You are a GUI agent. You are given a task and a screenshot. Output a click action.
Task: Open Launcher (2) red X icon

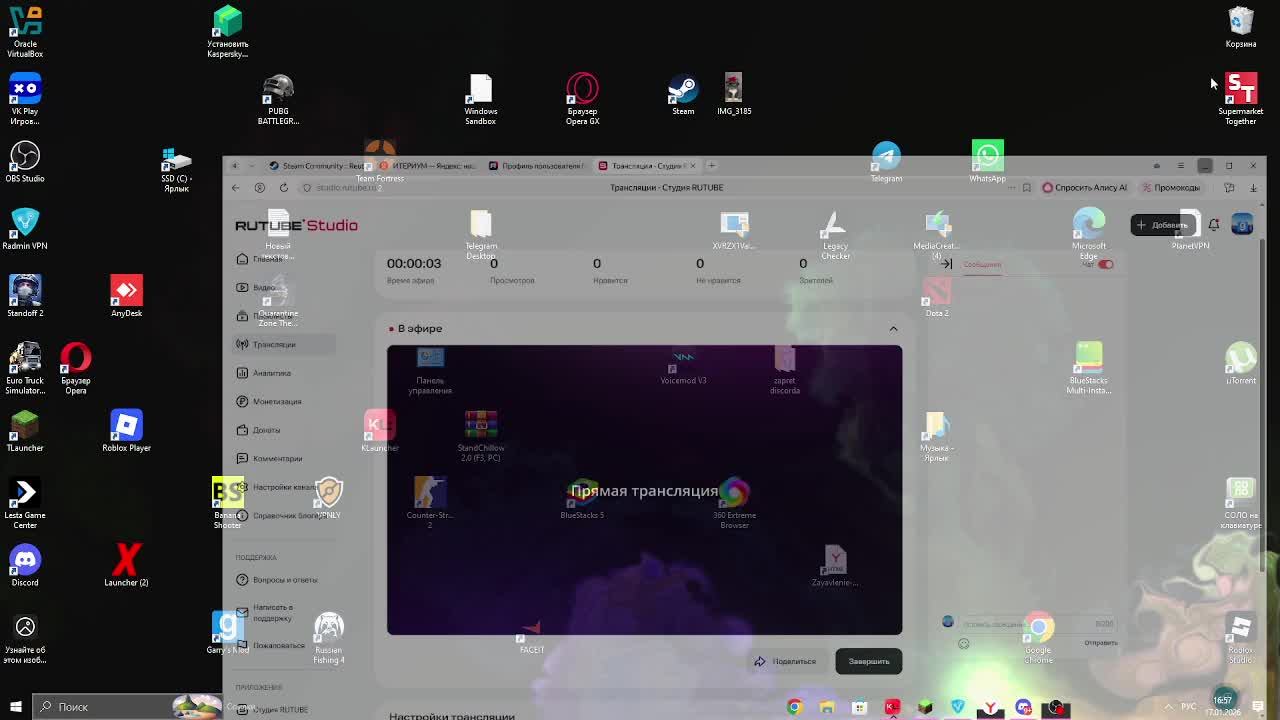coord(126,565)
